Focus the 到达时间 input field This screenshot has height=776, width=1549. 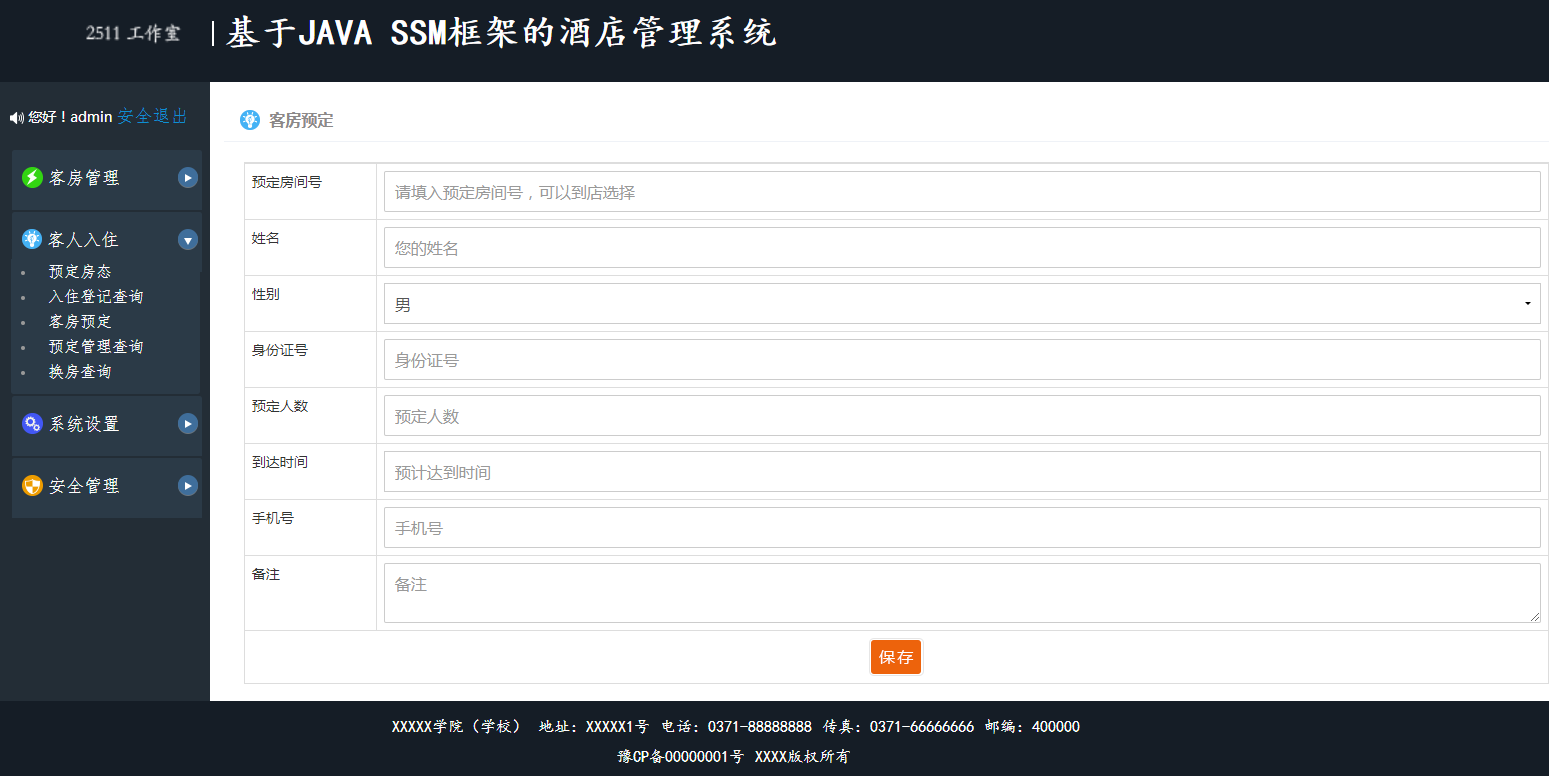point(962,472)
